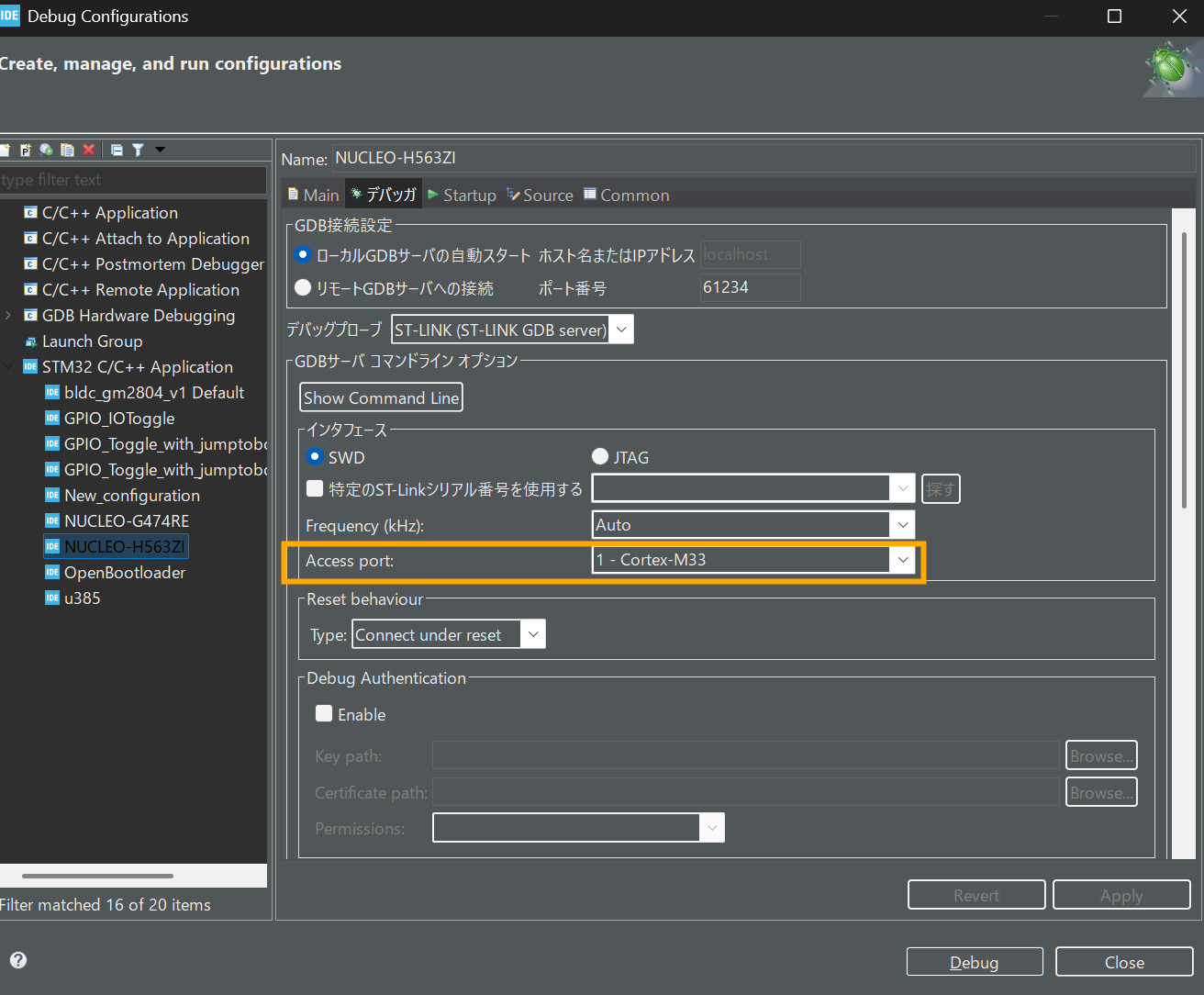Select remote GDB server connection radio button
Screen dimensions: 1204x995
pyautogui.click(x=303, y=288)
